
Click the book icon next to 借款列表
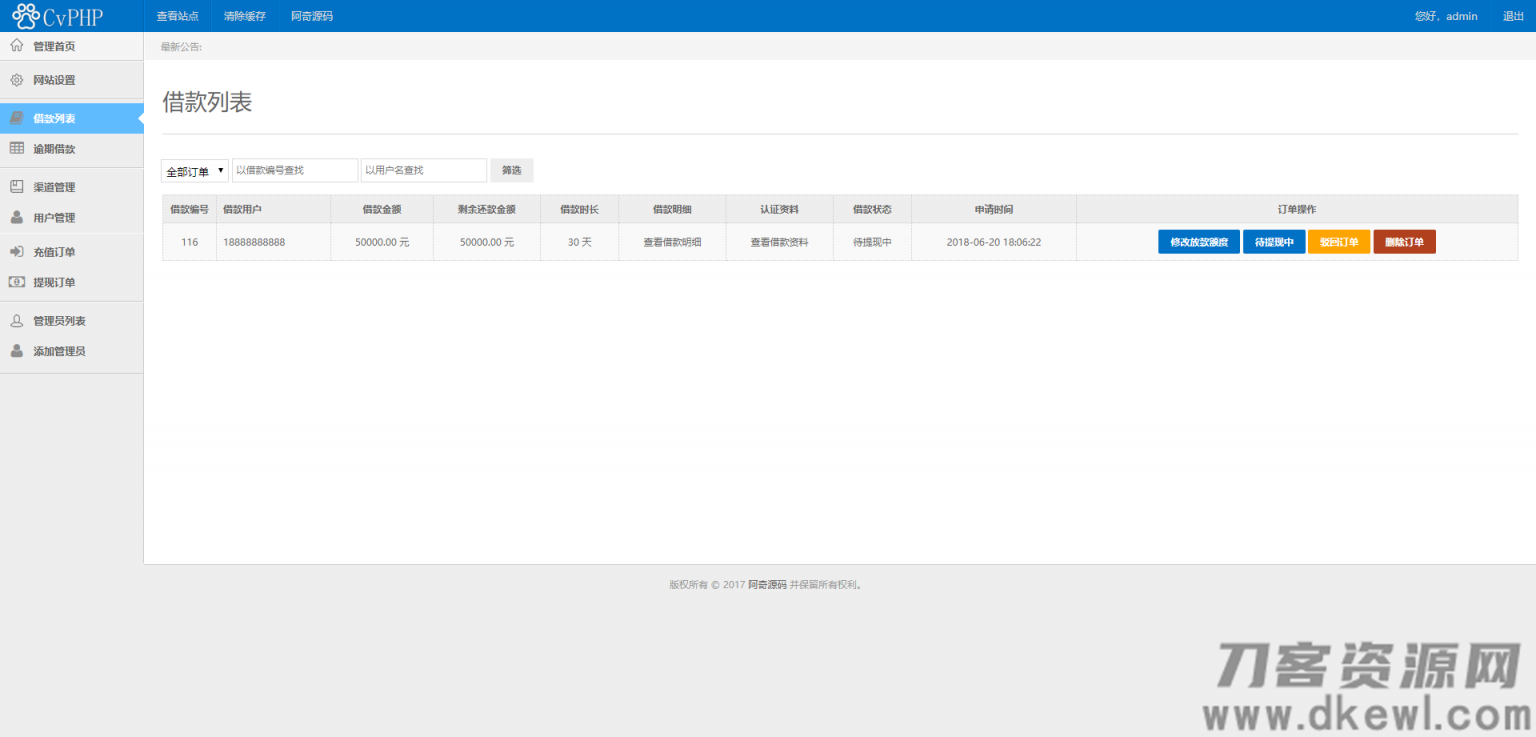pyautogui.click(x=16, y=118)
